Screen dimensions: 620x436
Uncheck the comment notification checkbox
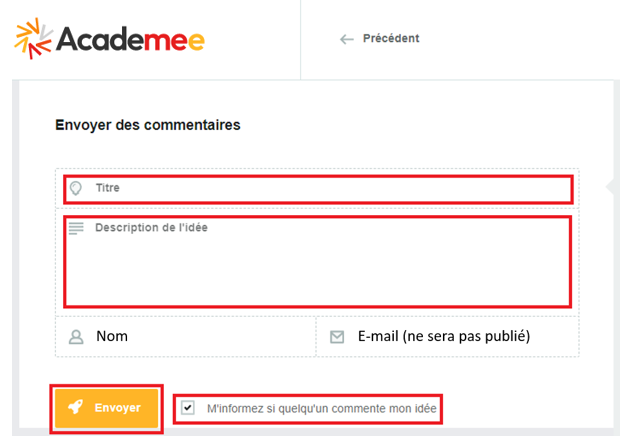coord(188,408)
